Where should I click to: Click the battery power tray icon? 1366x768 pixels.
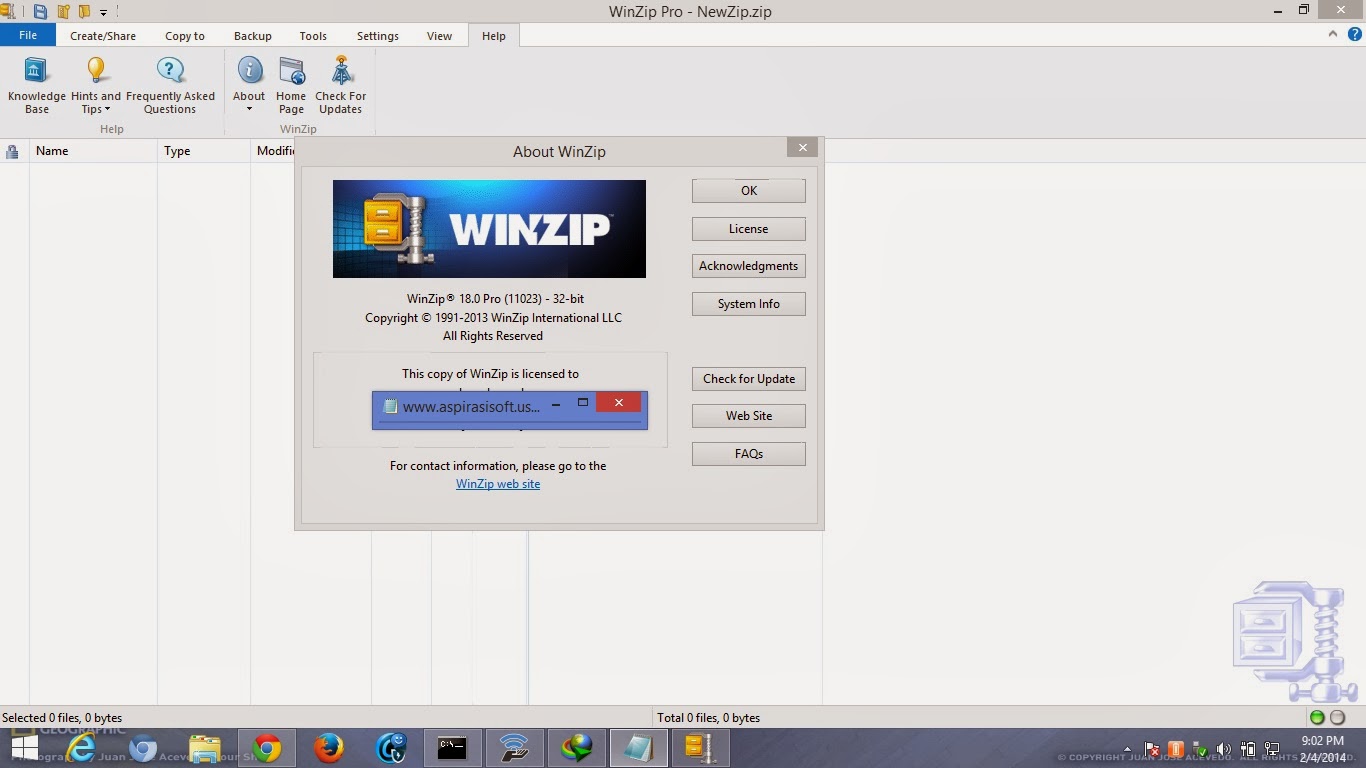[1248, 749]
